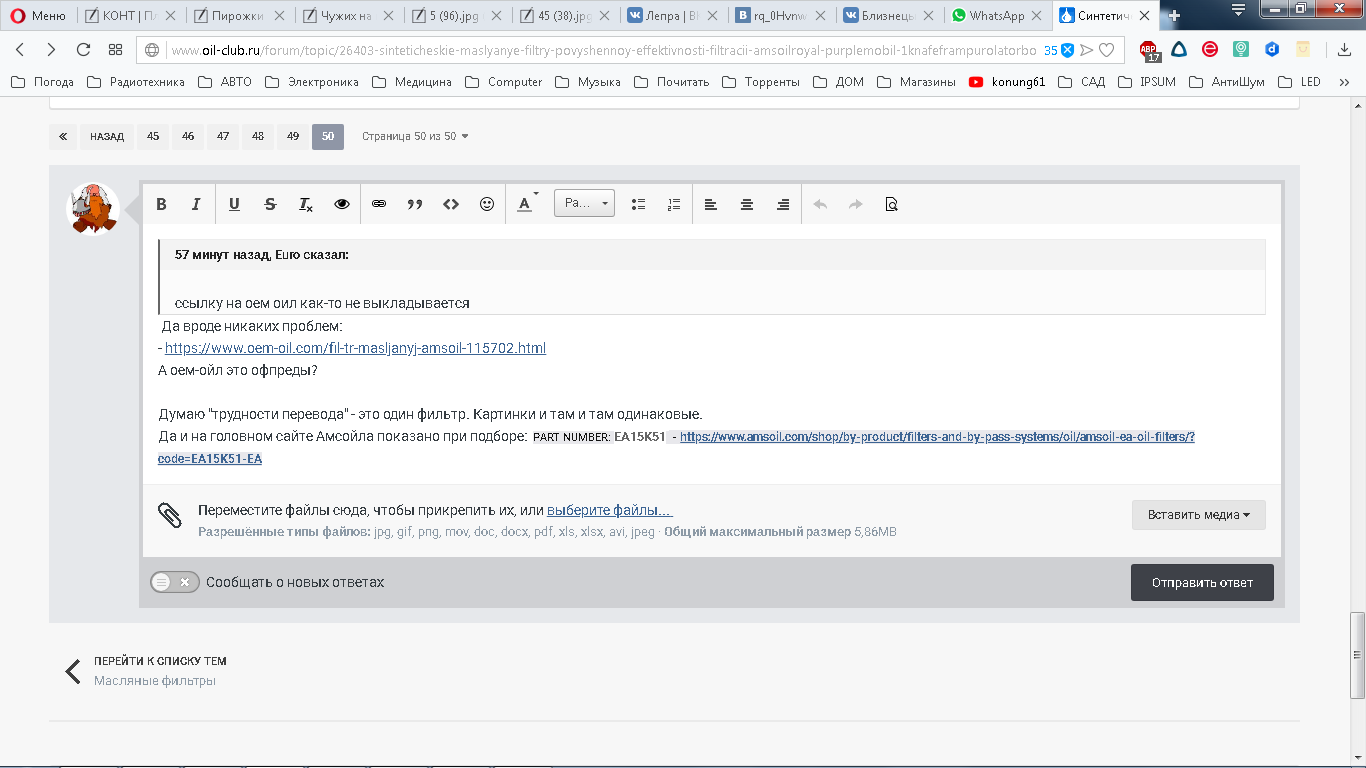Apply bold formatting in editor
Image resolution: width=1366 pixels, height=768 pixels.
pyautogui.click(x=161, y=204)
